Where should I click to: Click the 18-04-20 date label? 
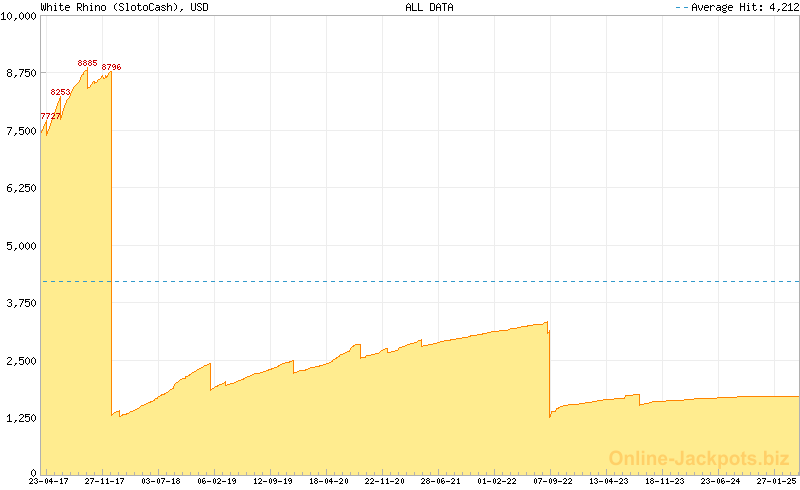329,481
